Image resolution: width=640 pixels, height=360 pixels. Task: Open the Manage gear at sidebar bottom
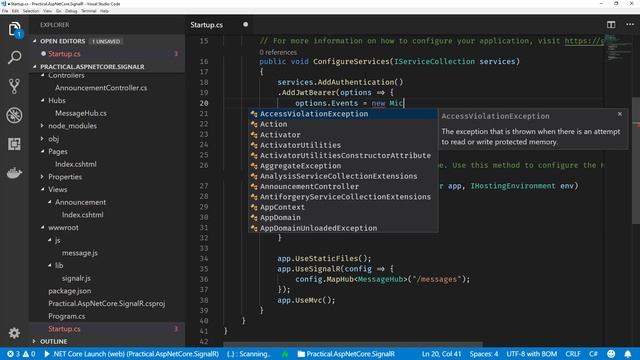[x=14, y=333]
